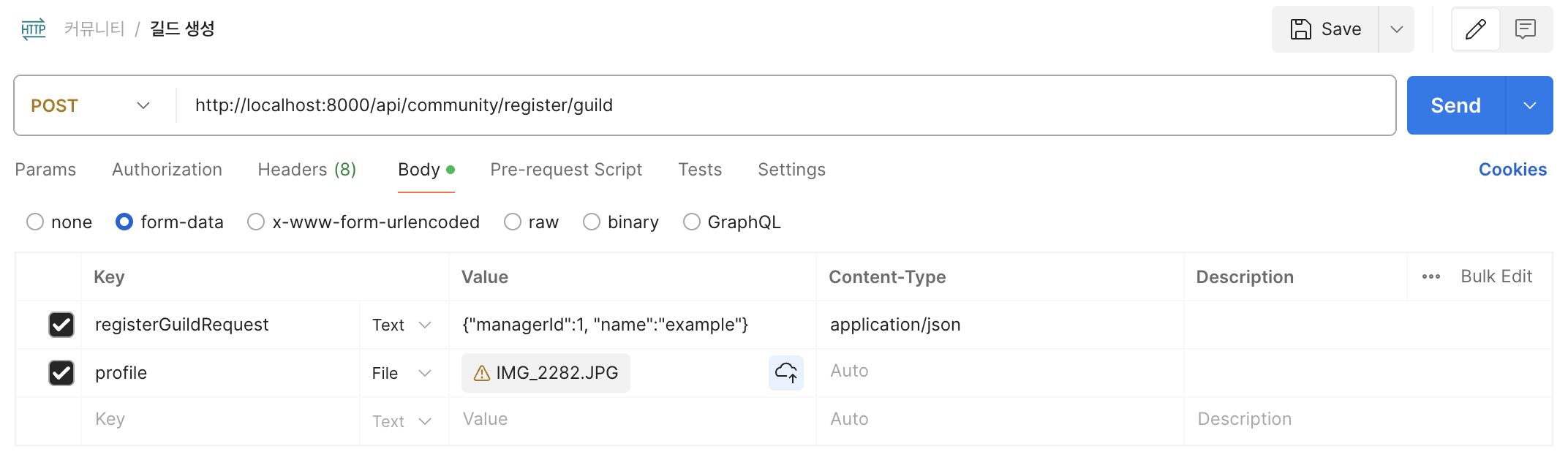Uncheck the profile row checkbox
This screenshot has height=471, width=1568.
coord(61,373)
